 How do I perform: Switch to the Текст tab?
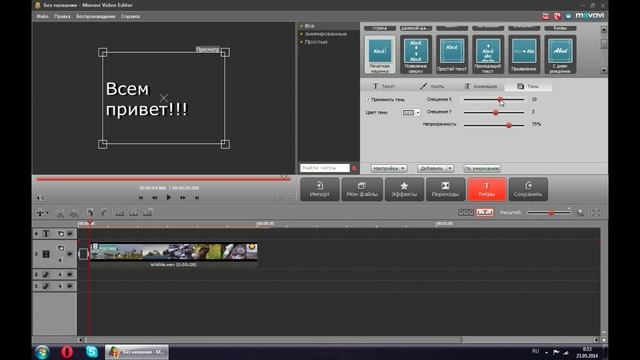coord(384,86)
